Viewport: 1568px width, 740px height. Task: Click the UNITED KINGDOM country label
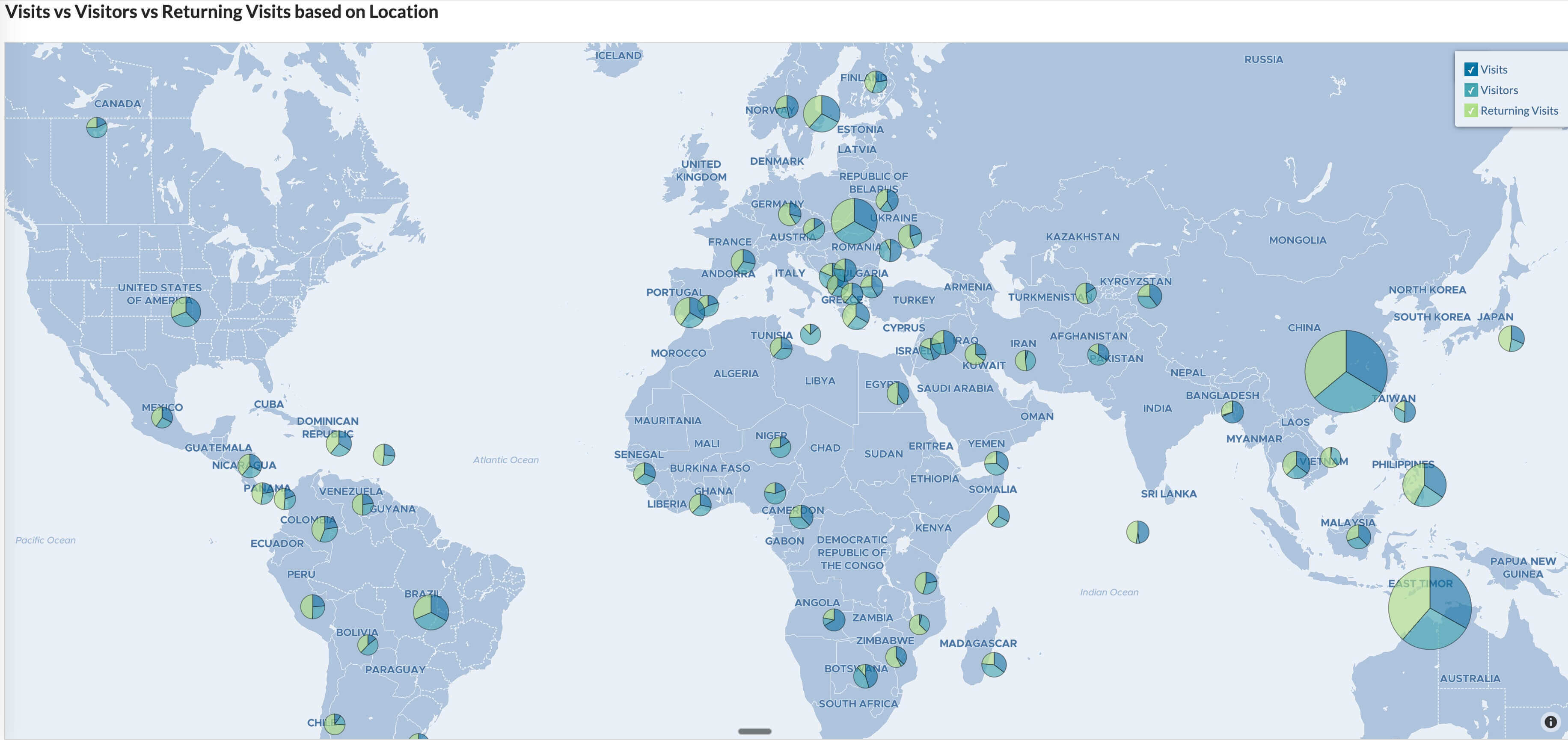(x=701, y=170)
